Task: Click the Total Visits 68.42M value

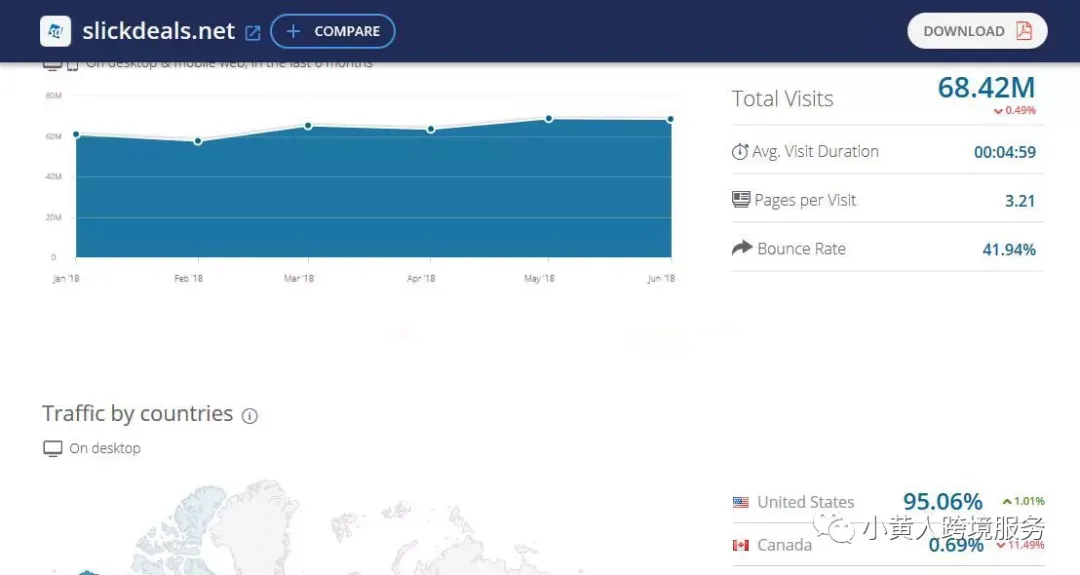Action: tap(986, 87)
